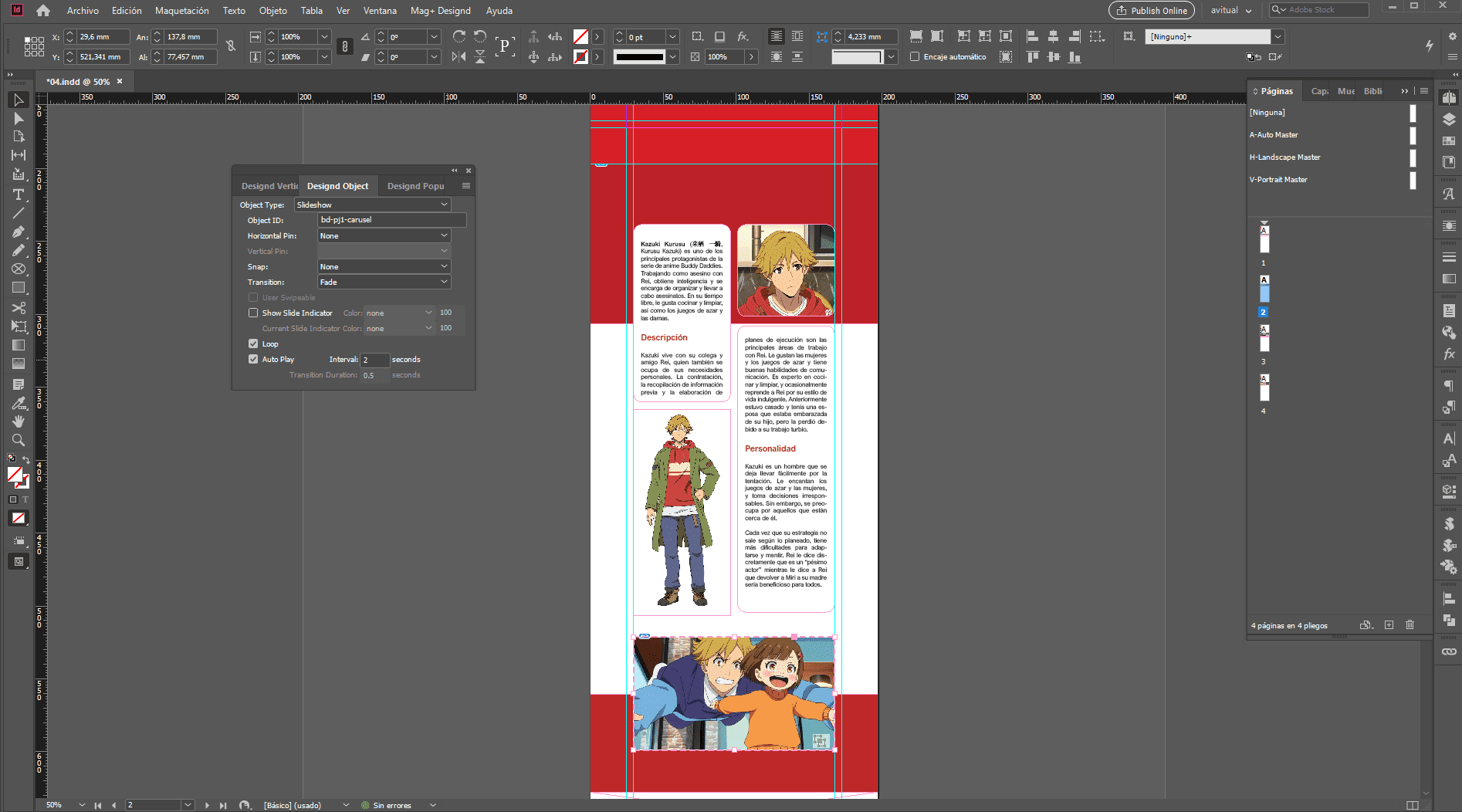
Task: Select the Pen tool
Action: 19,232
